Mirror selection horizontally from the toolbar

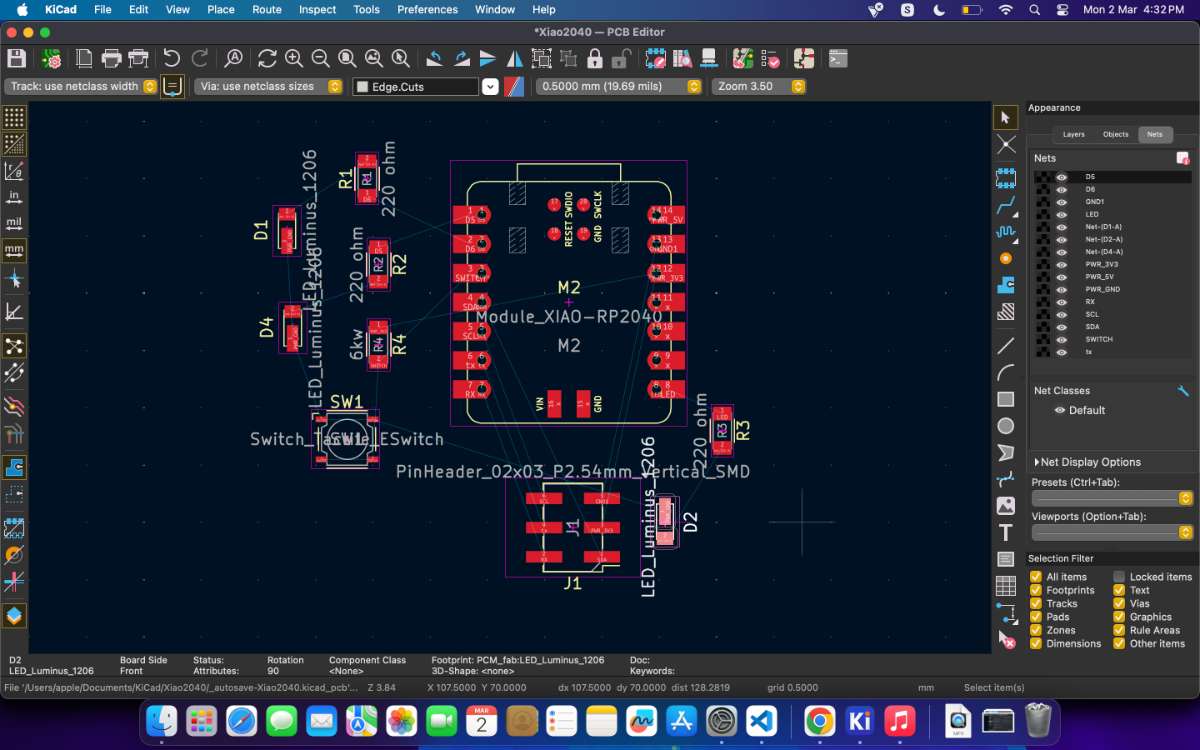pos(514,59)
